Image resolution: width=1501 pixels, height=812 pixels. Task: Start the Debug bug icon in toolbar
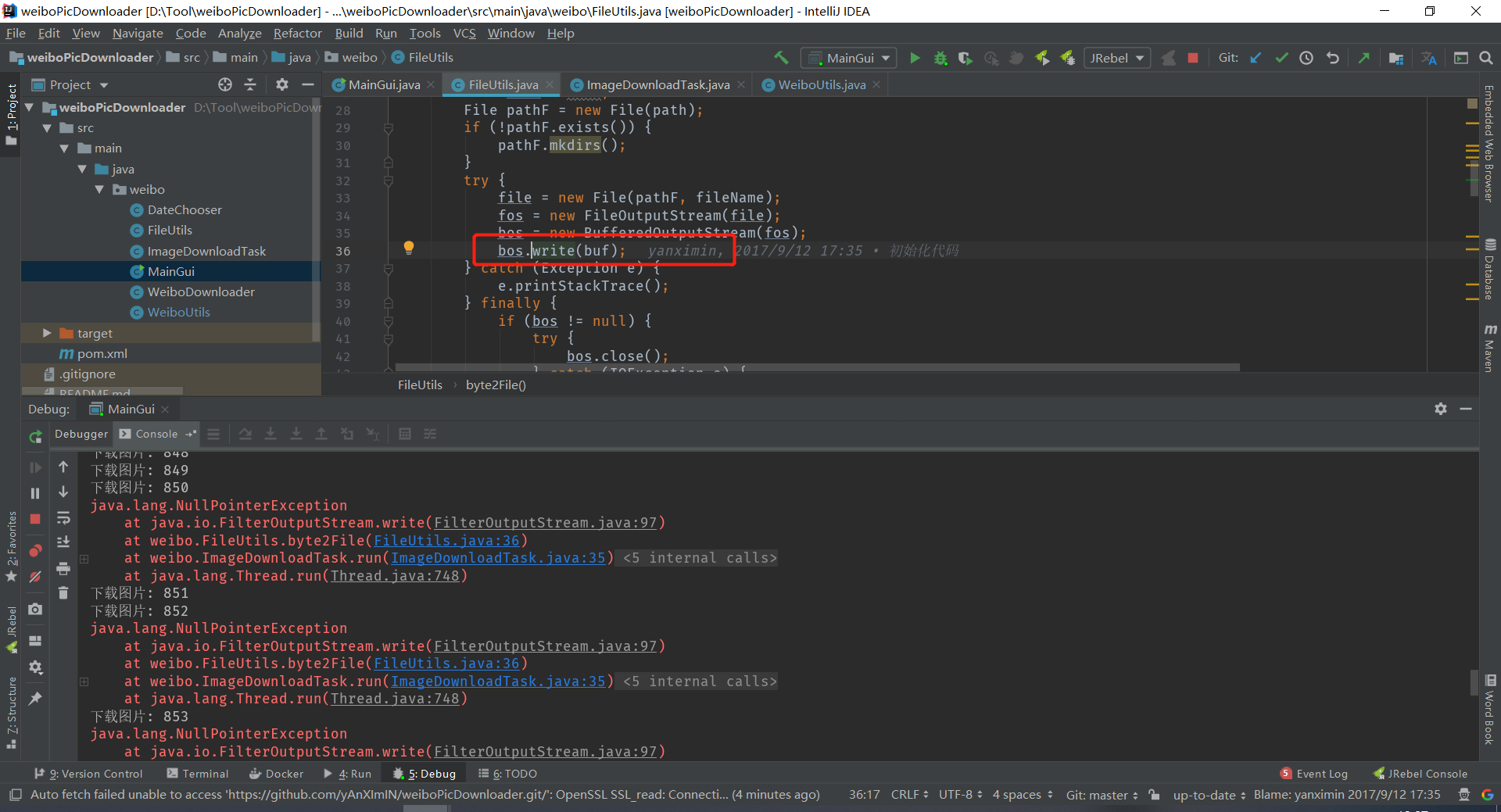[940, 58]
